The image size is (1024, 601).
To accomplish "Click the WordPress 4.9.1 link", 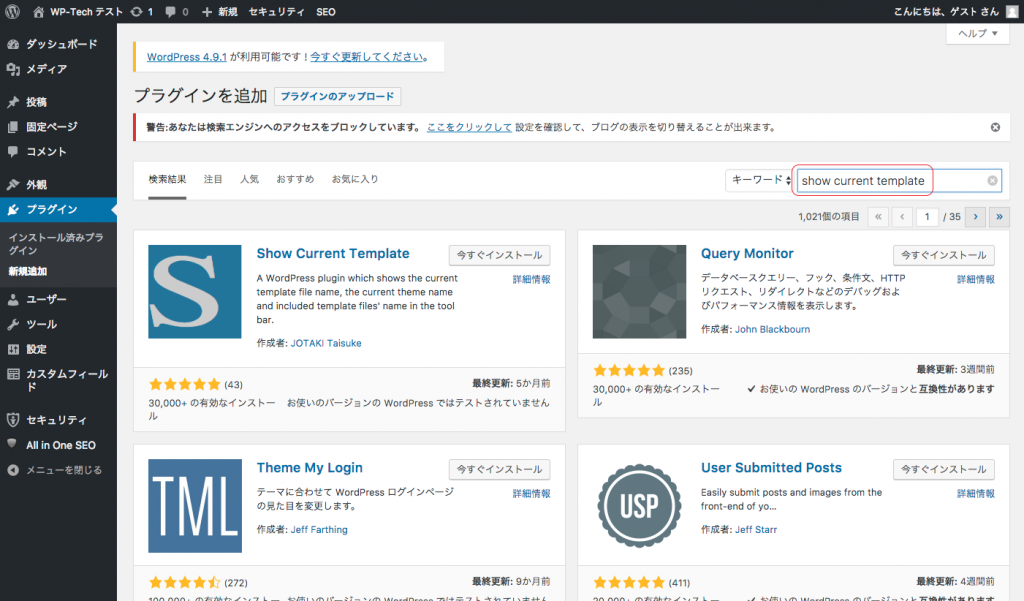I will [187, 57].
